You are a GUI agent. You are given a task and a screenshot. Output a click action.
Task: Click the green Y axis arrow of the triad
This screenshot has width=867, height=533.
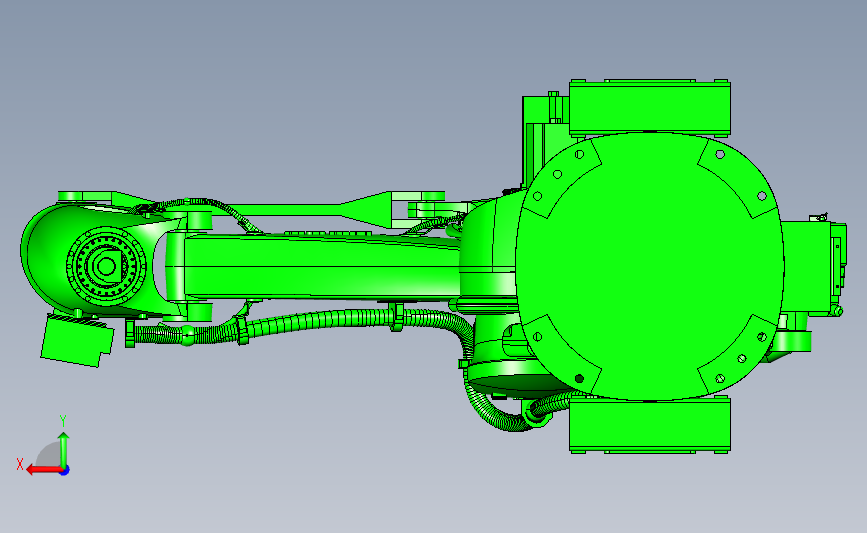pyautogui.click(x=64, y=450)
